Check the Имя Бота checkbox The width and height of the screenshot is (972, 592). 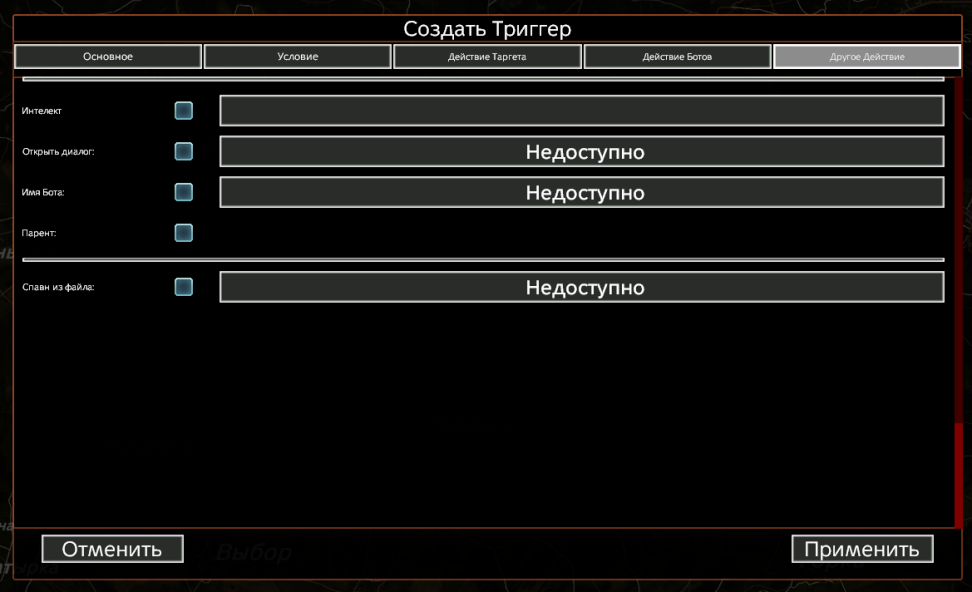184,192
